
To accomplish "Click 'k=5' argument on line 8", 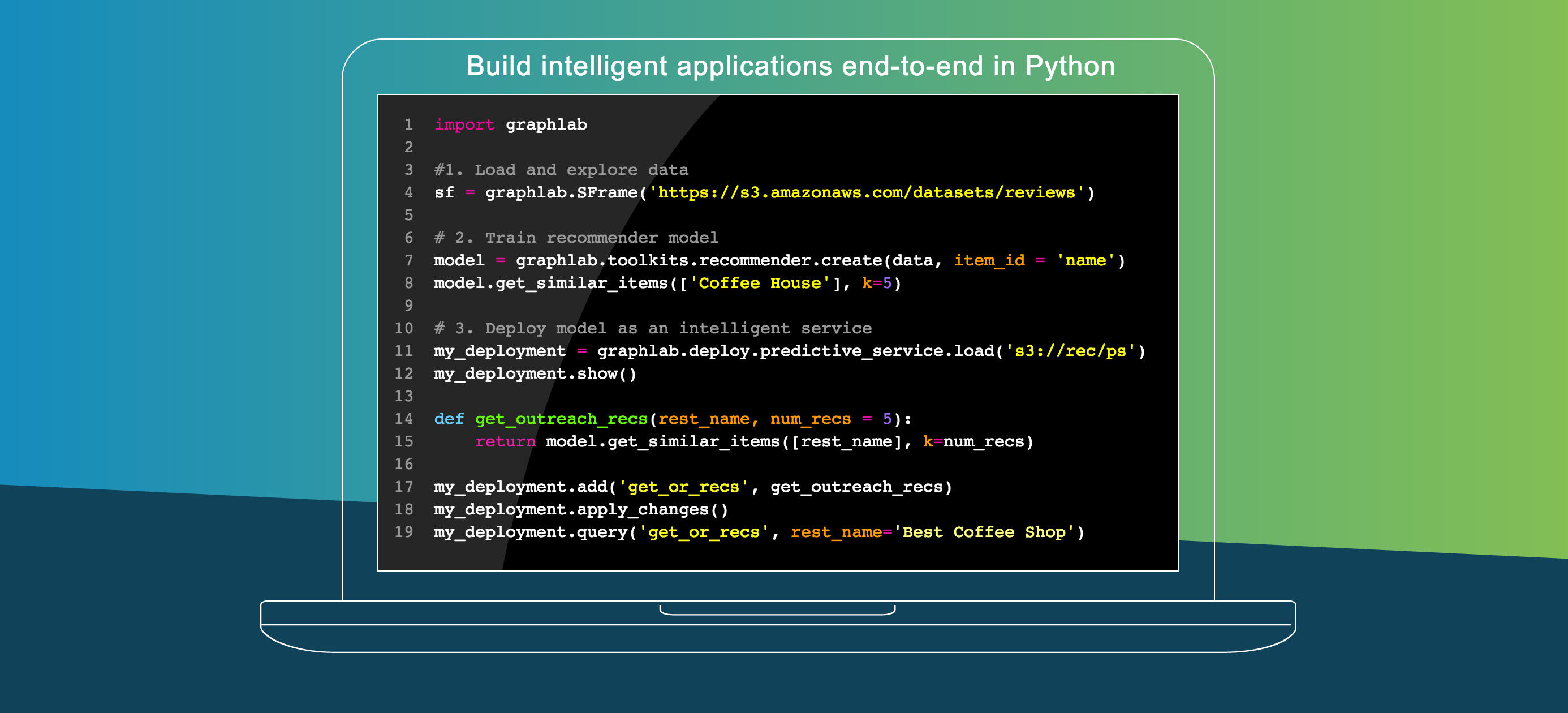I will (877, 283).
